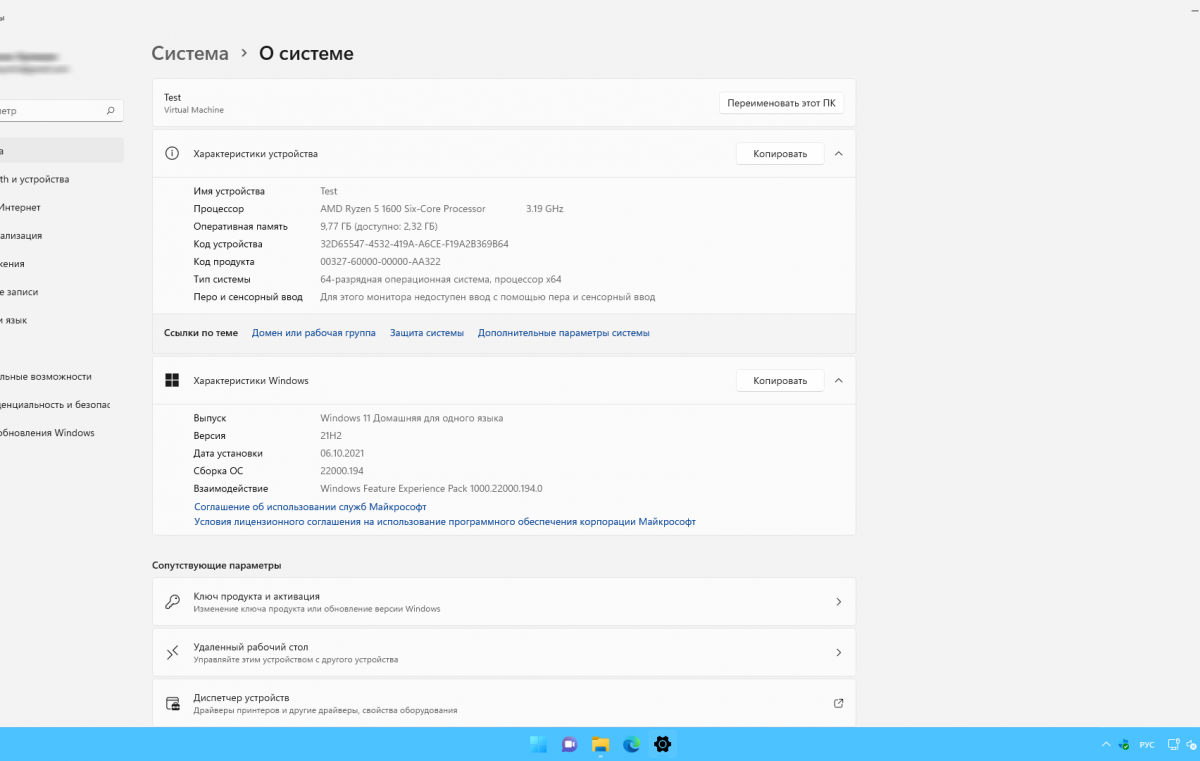The image size is (1200, 761).
Task: Click the install date 06.10.2021
Action: pyautogui.click(x=343, y=453)
